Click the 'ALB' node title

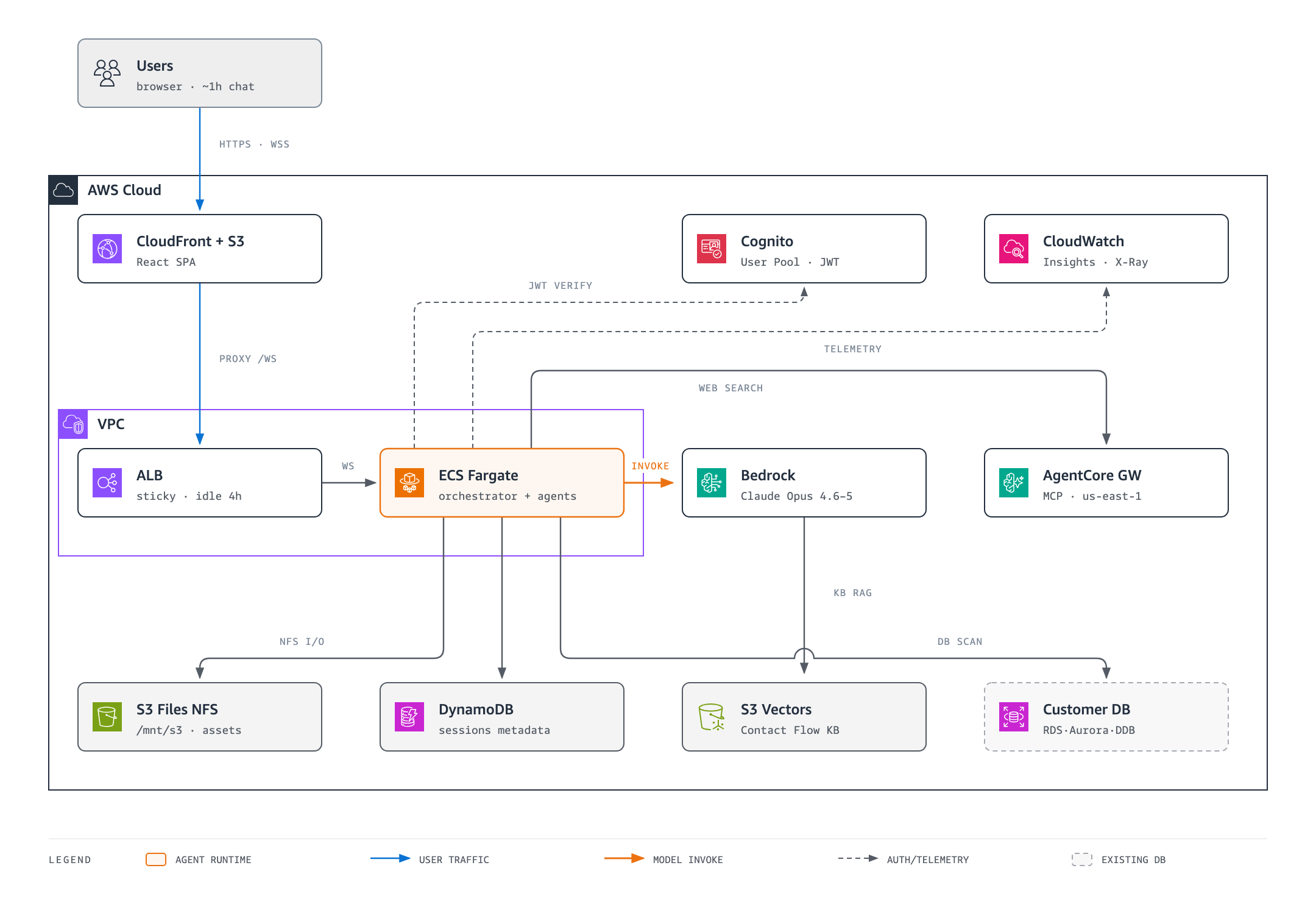coord(149,475)
